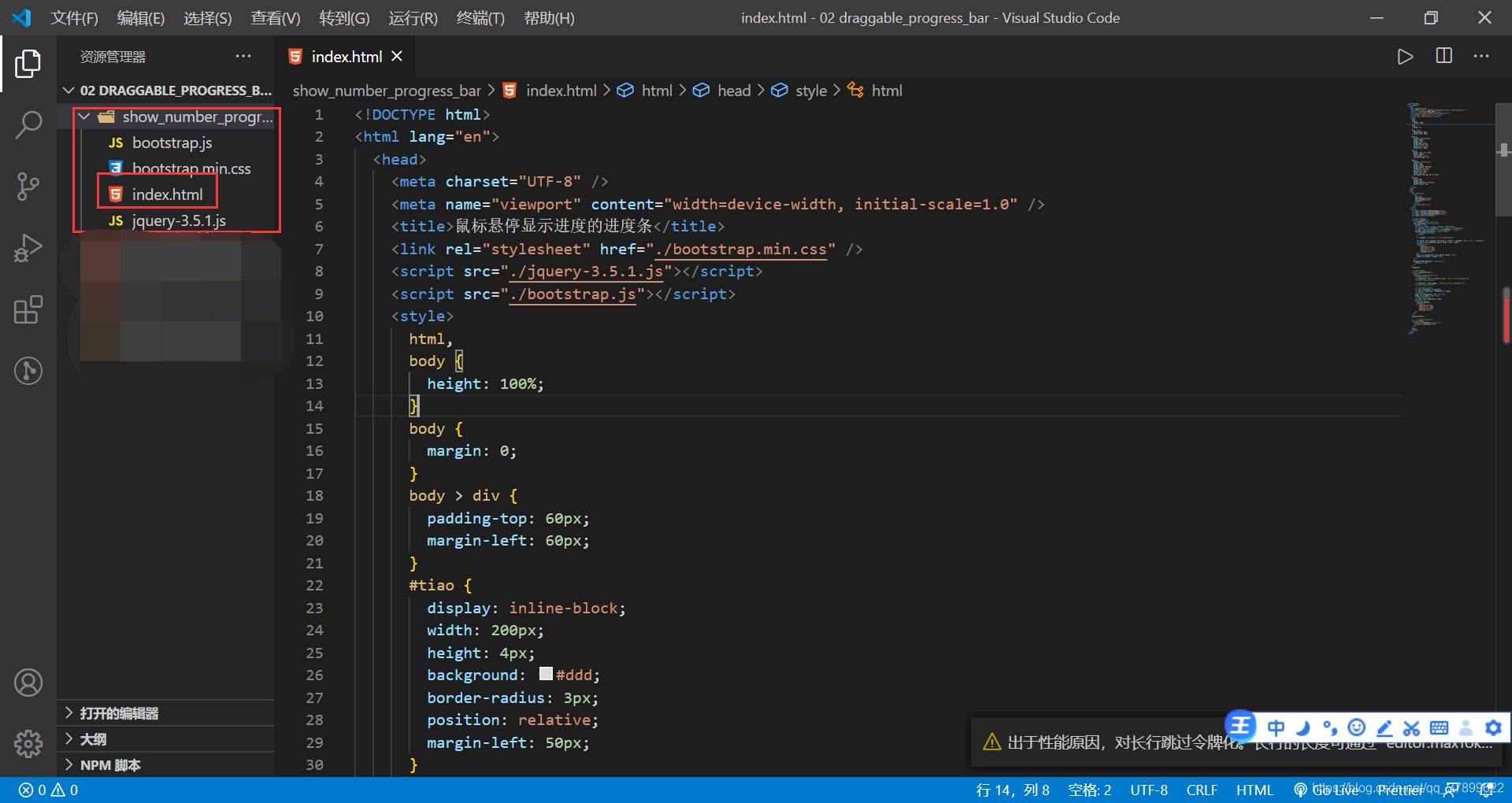Click the feedback icon in status bar
Screen dimensions: 1512x803
[1450, 790]
